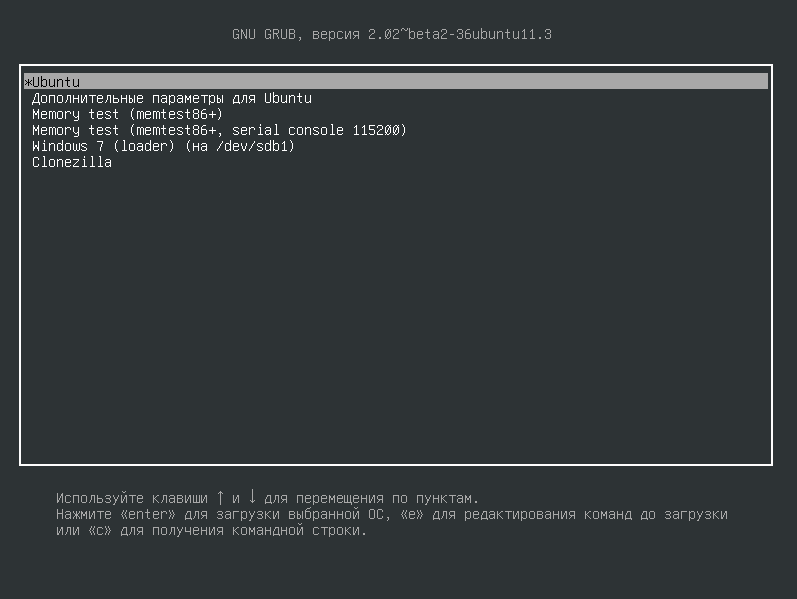Click the «c» command line hint

coord(100,530)
